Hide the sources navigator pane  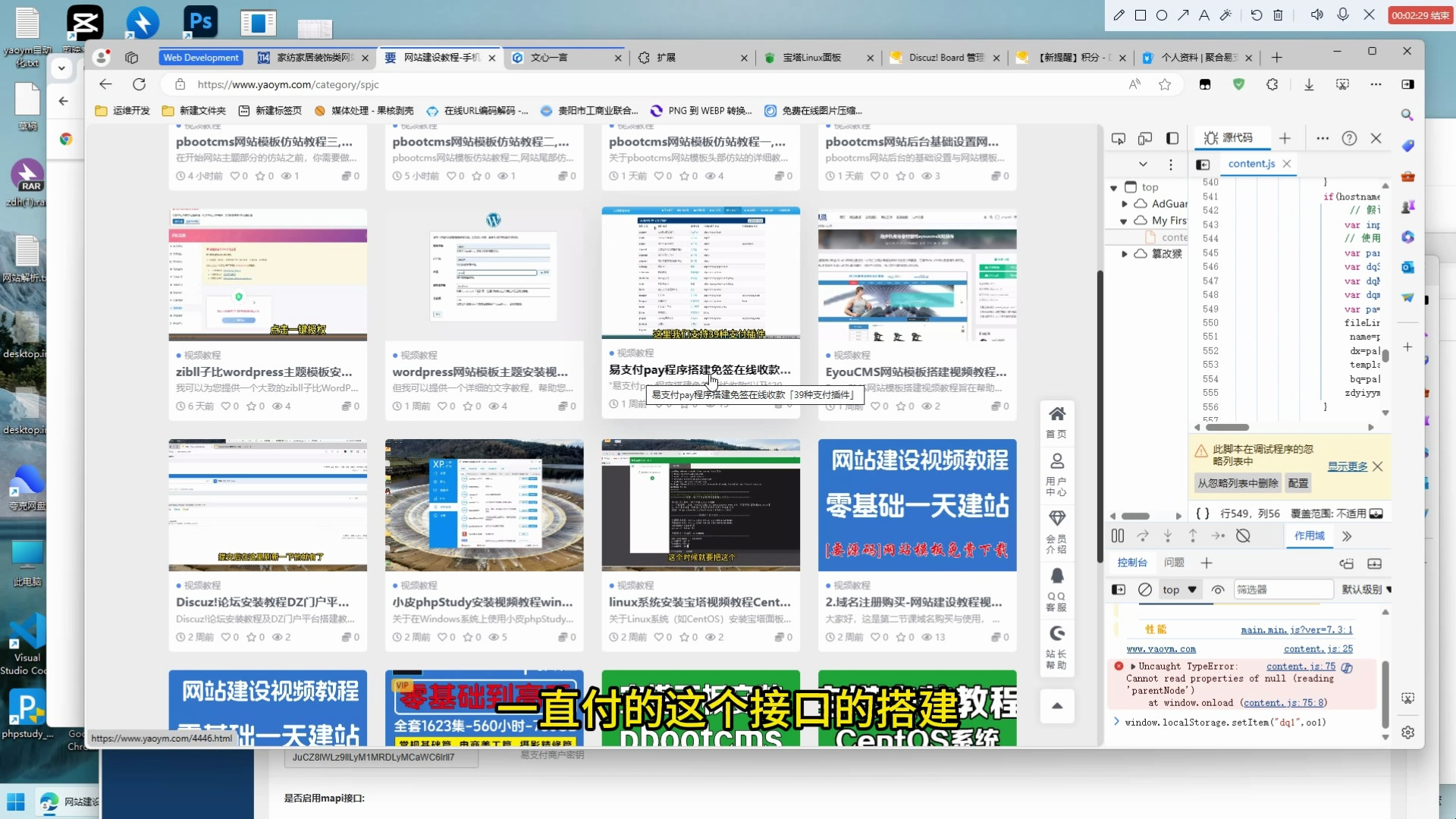point(1203,165)
